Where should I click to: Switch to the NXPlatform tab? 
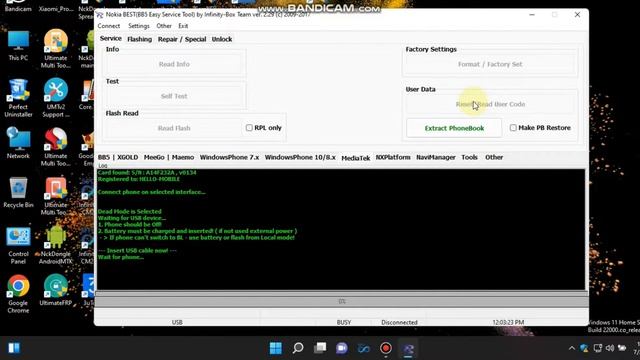click(x=393, y=157)
